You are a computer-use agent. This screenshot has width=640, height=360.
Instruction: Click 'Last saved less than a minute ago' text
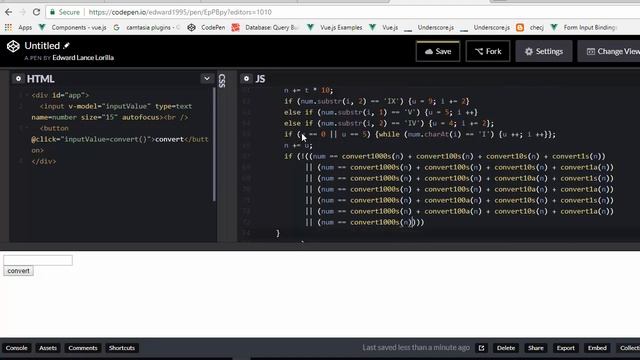click(x=416, y=348)
